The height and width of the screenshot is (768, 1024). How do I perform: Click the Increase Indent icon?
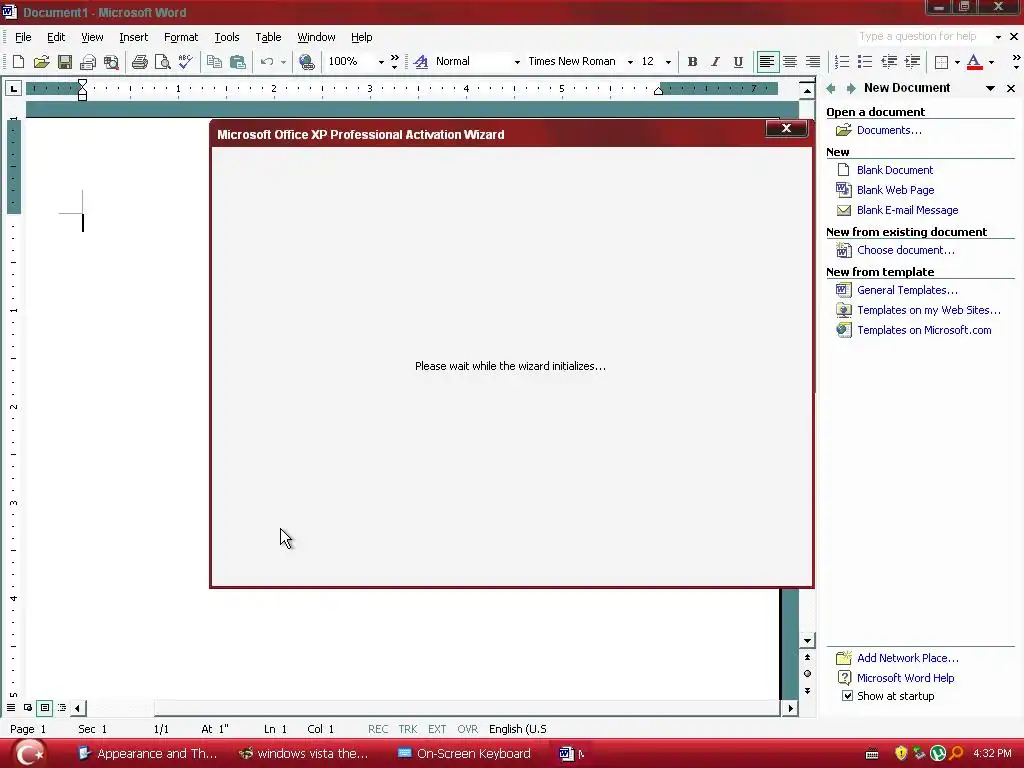click(x=912, y=61)
